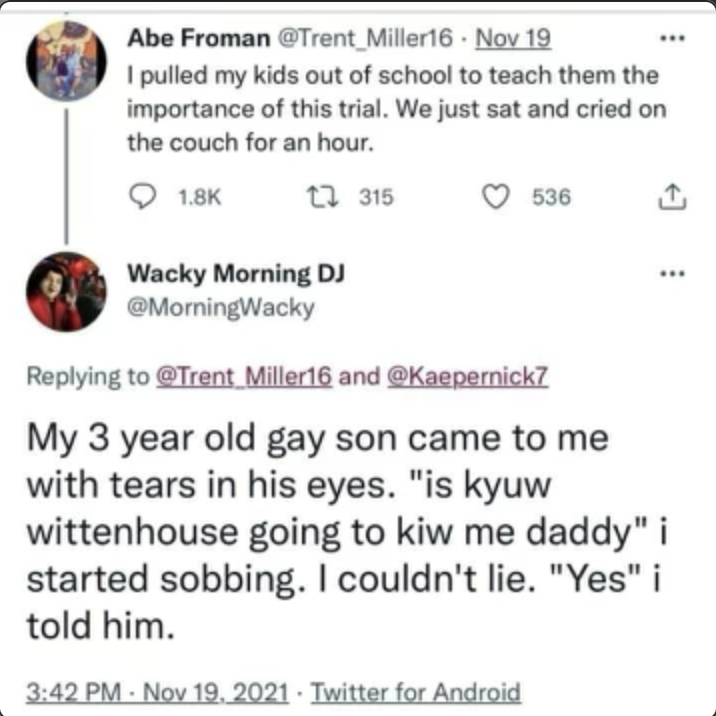Screen dimensions: 716x716
Task: Open the more menu on Wacky Morning DJ's tweet
Action: [672, 273]
